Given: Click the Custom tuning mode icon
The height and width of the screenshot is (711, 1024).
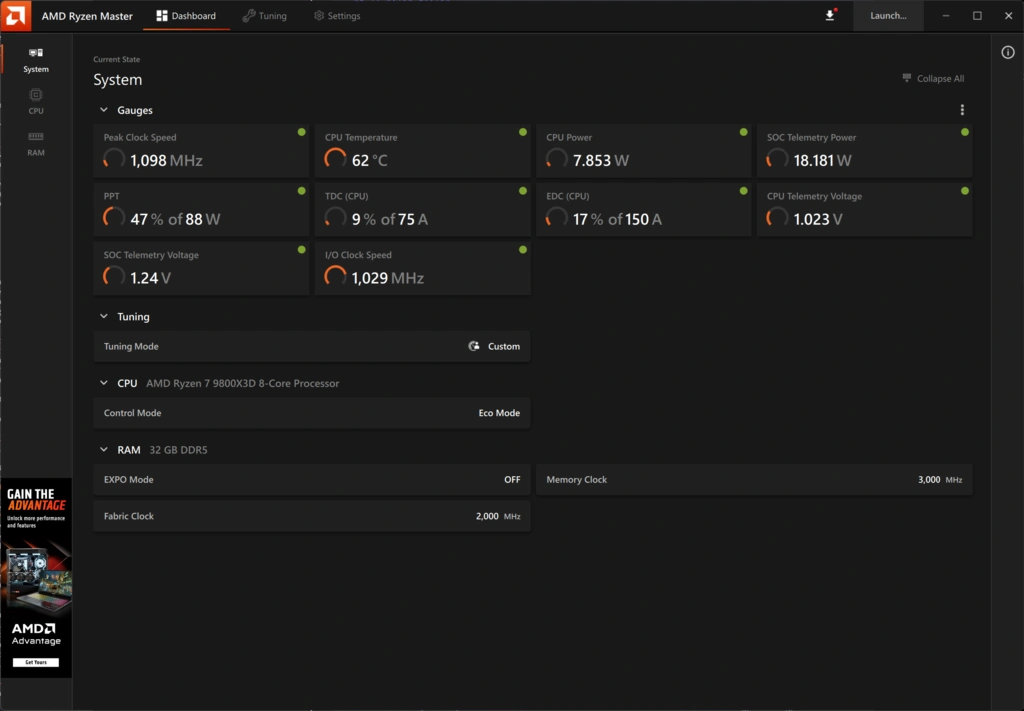Looking at the screenshot, I should pyautogui.click(x=473, y=346).
